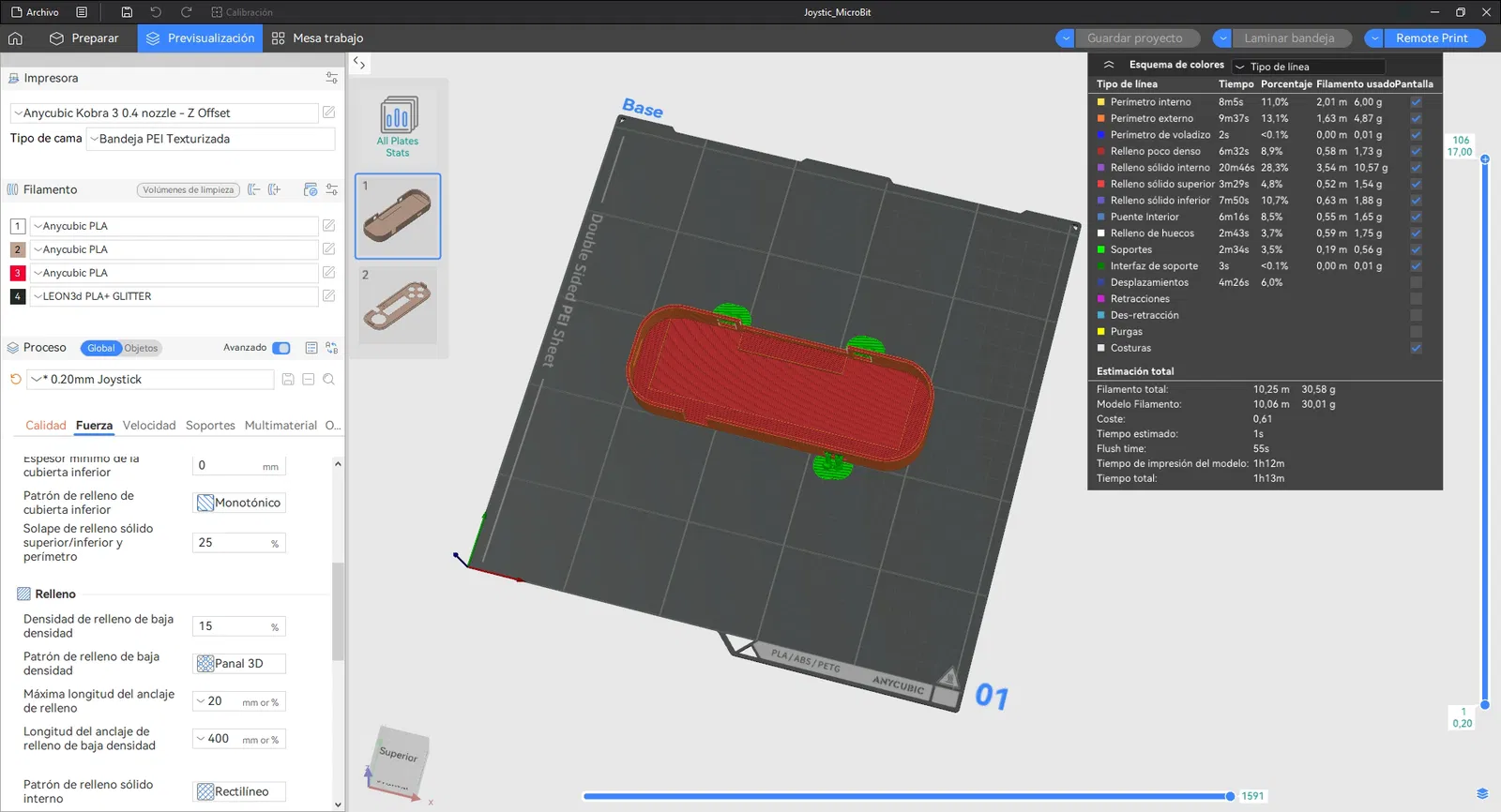Click the undo arrow icon
This screenshot has width=1501, height=812.
click(x=156, y=12)
